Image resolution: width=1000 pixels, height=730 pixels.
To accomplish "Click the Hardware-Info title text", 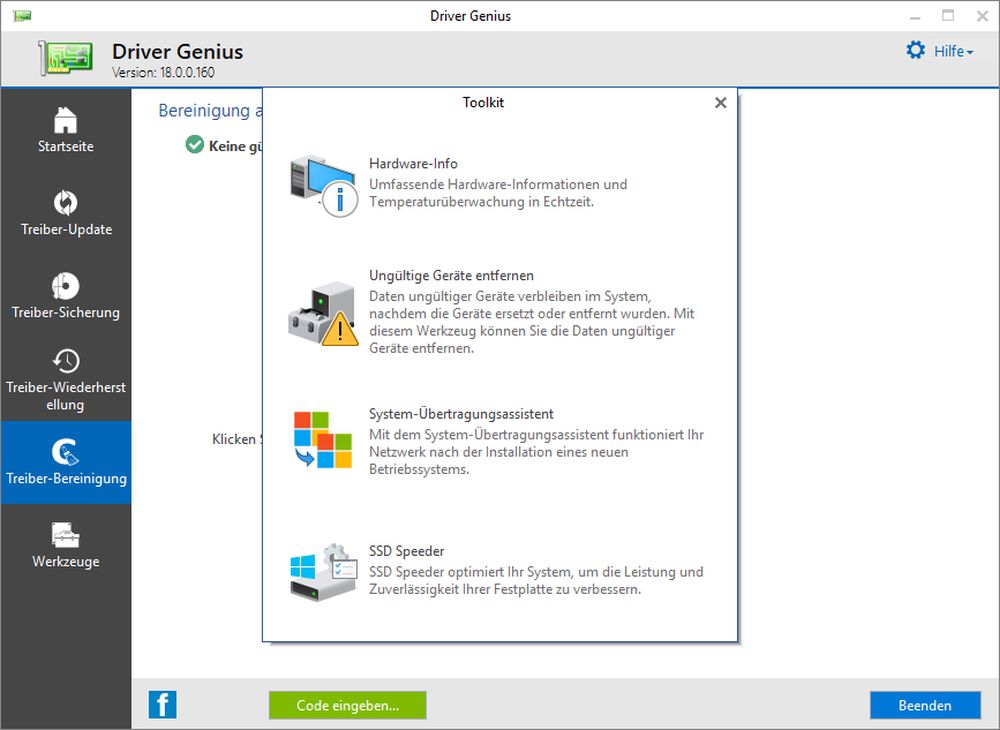I will pos(413,164).
